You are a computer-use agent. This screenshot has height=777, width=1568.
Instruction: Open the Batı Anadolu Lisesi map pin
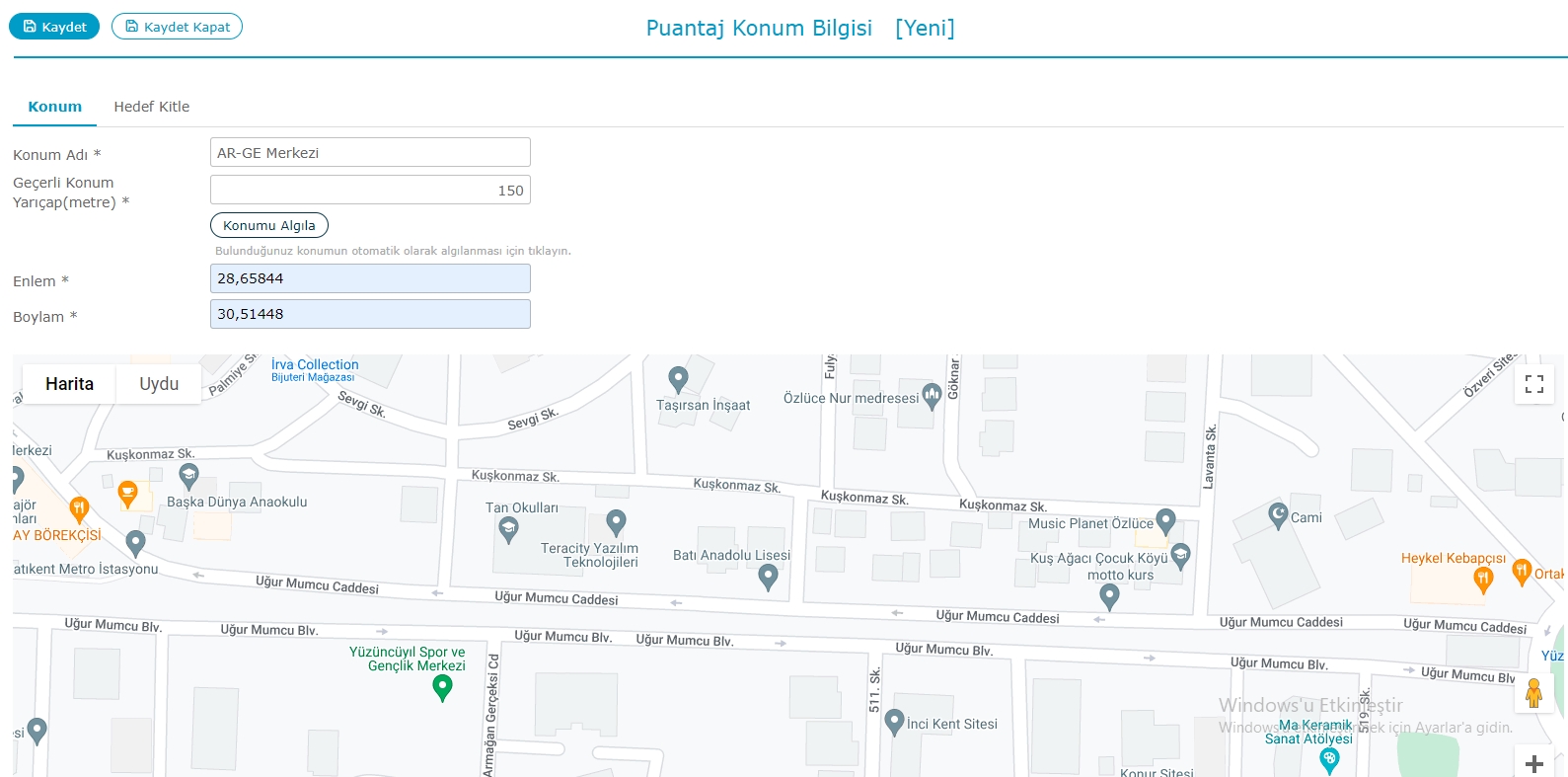tap(768, 578)
